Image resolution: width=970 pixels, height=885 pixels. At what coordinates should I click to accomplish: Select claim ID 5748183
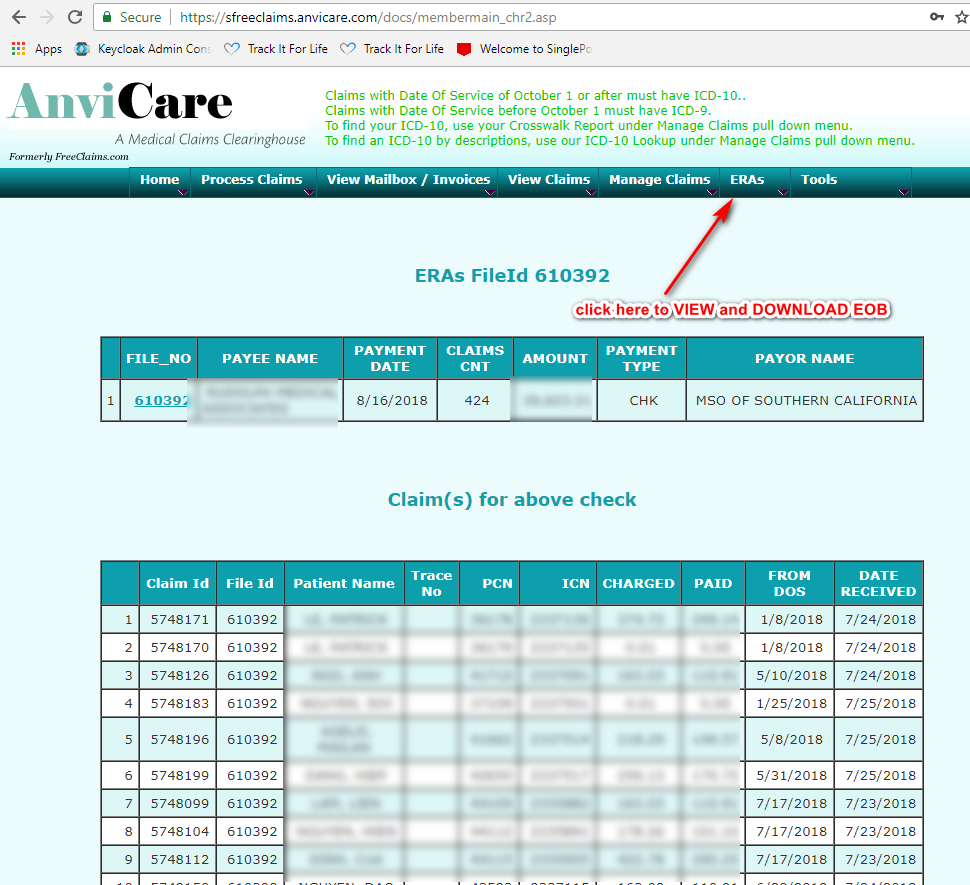tap(179, 703)
